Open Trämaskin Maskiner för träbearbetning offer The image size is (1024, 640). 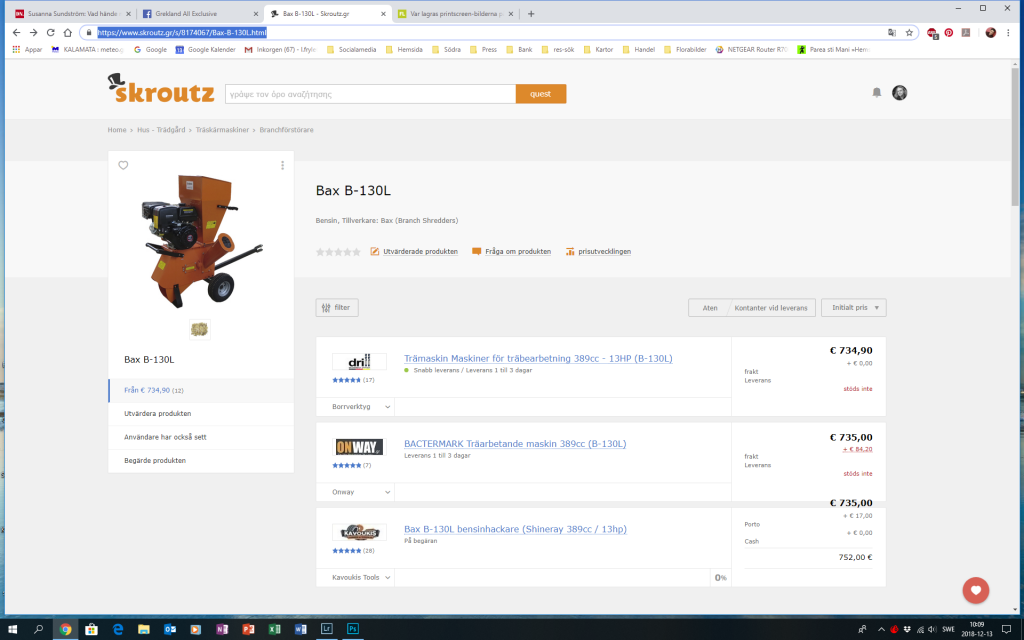pos(538,359)
